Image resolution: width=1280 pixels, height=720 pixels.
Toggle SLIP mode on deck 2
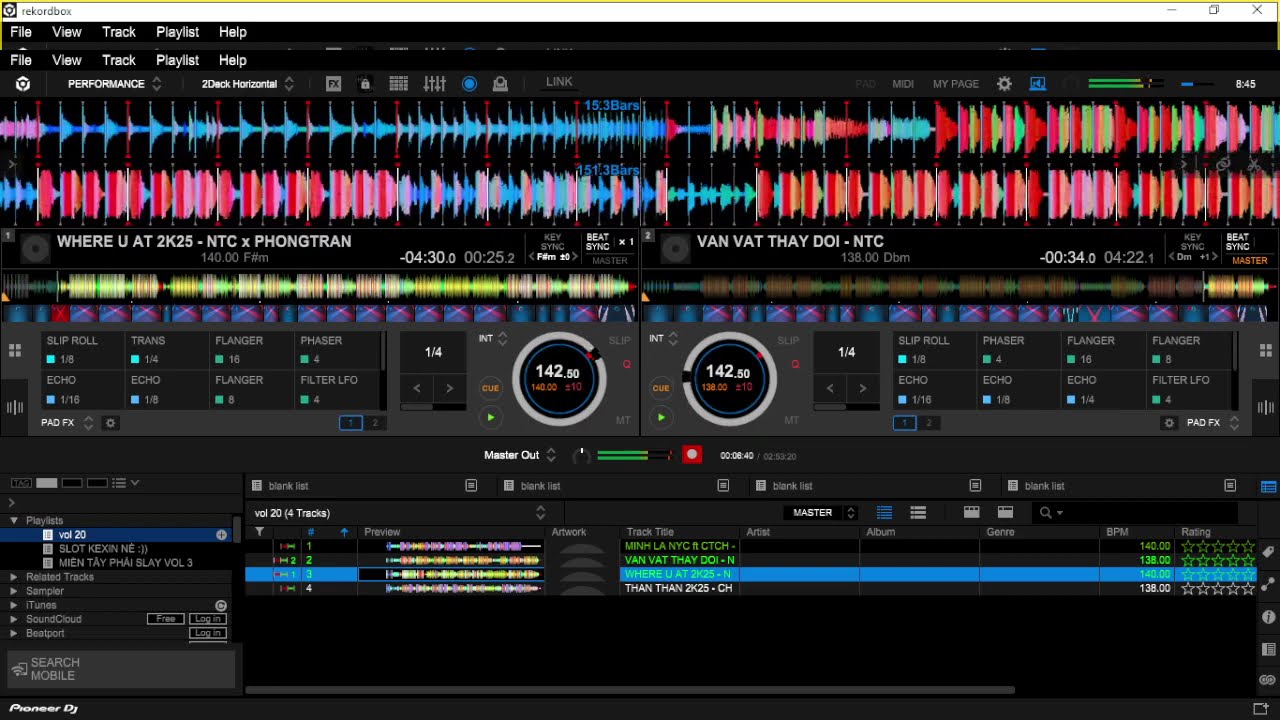coord(788,340)
